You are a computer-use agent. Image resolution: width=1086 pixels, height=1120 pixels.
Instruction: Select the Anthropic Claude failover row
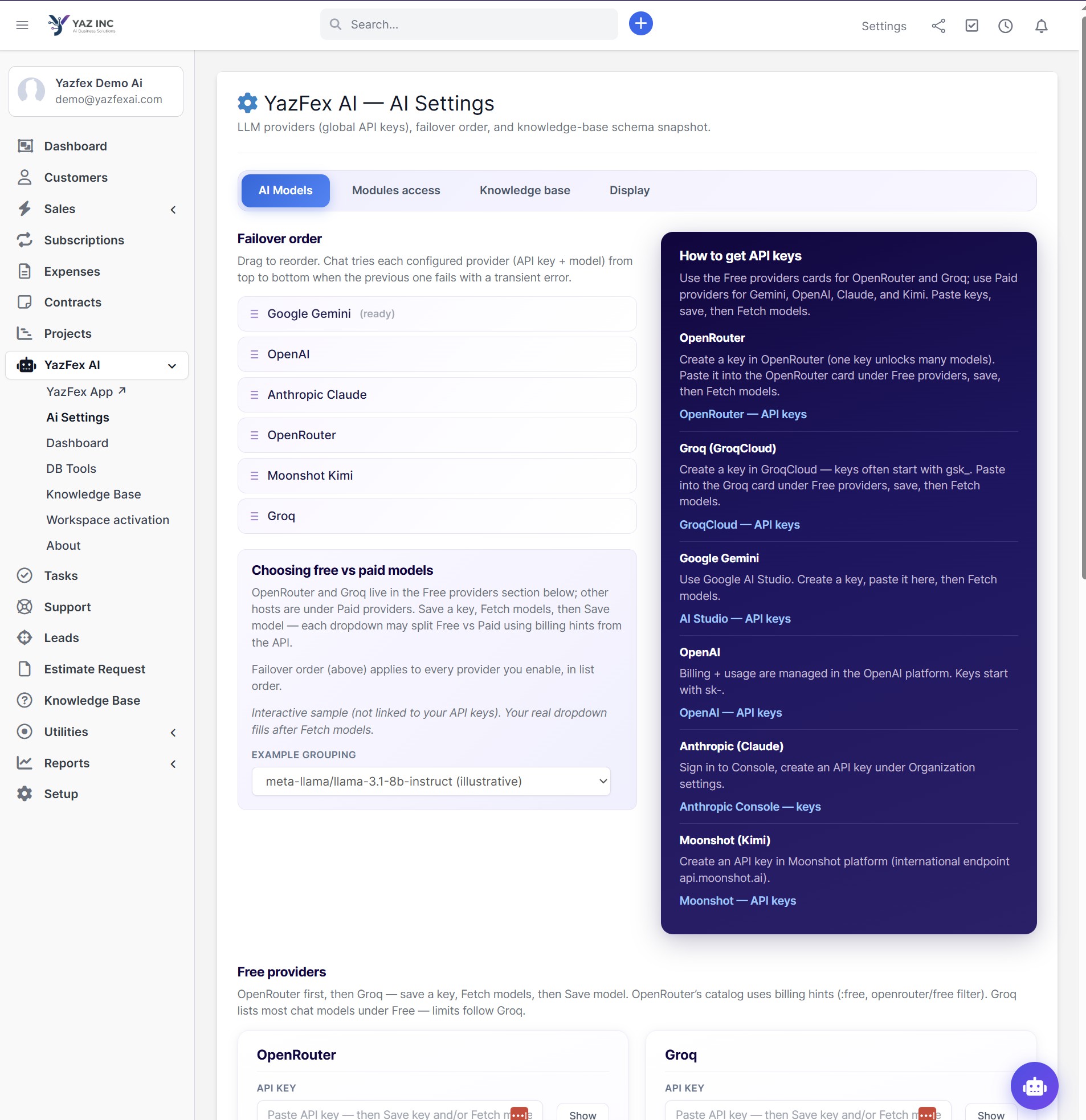(x=436, y=395)
